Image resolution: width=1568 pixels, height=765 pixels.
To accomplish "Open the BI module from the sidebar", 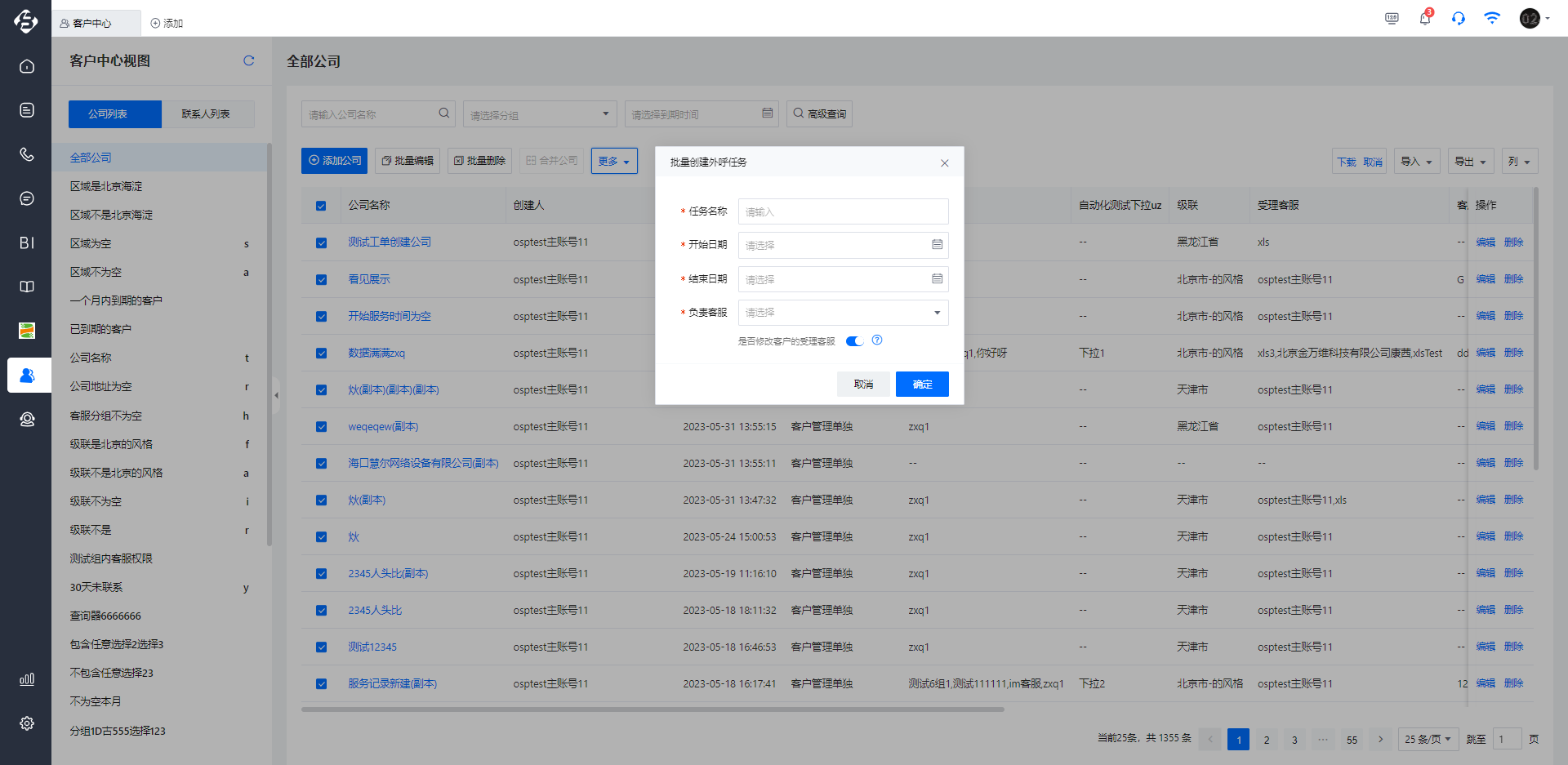I will pos(26,242).
